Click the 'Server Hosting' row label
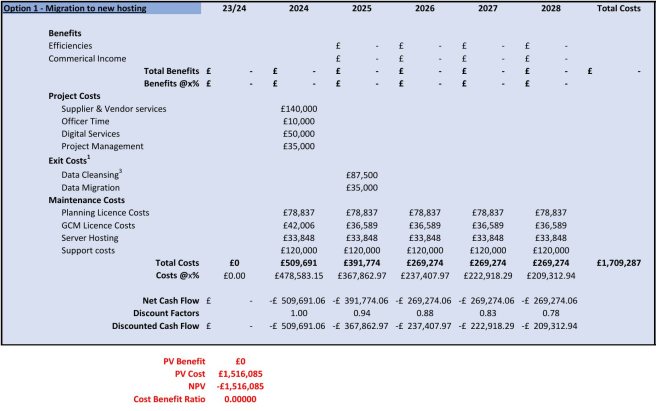Screen dimensions: 656x411 click(91, 238)
